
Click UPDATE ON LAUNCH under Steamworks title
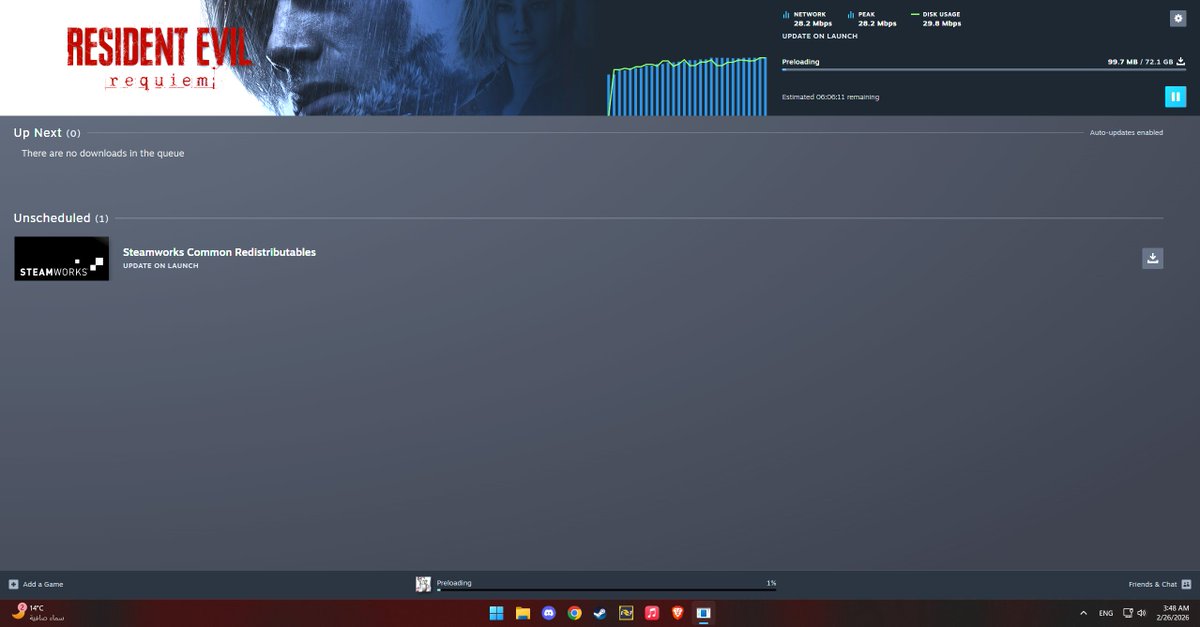(x=161, y=266)
